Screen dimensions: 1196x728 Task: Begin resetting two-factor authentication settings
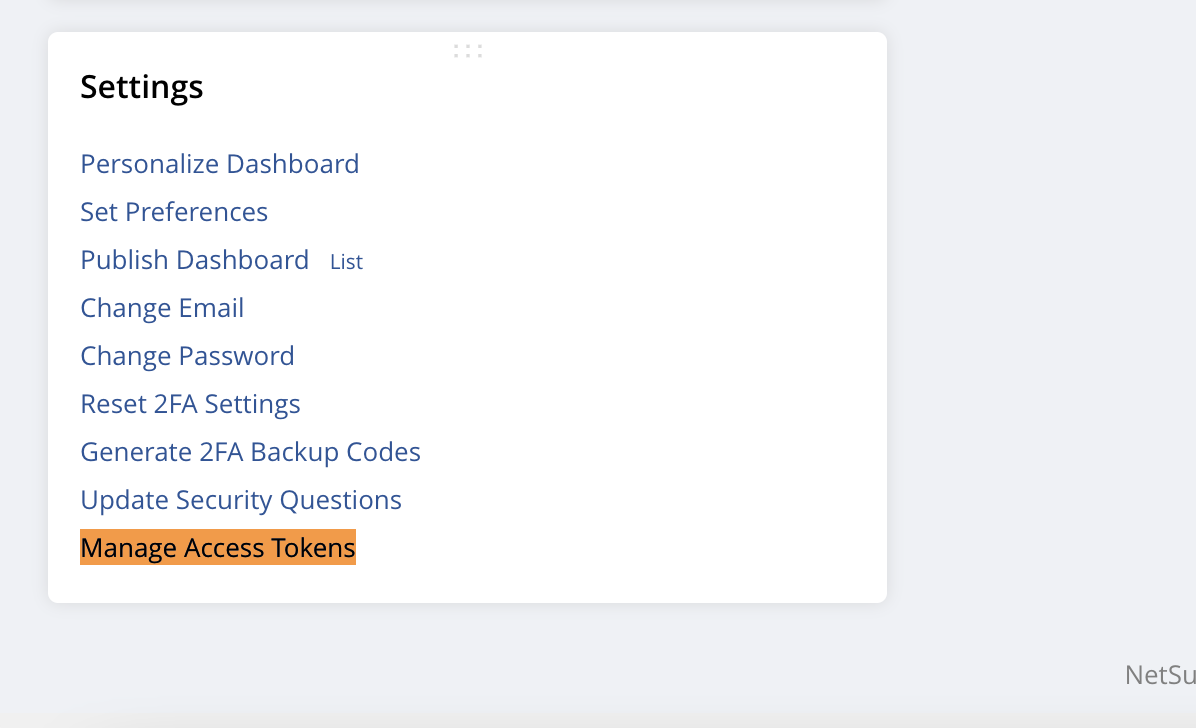coord(190,404)
